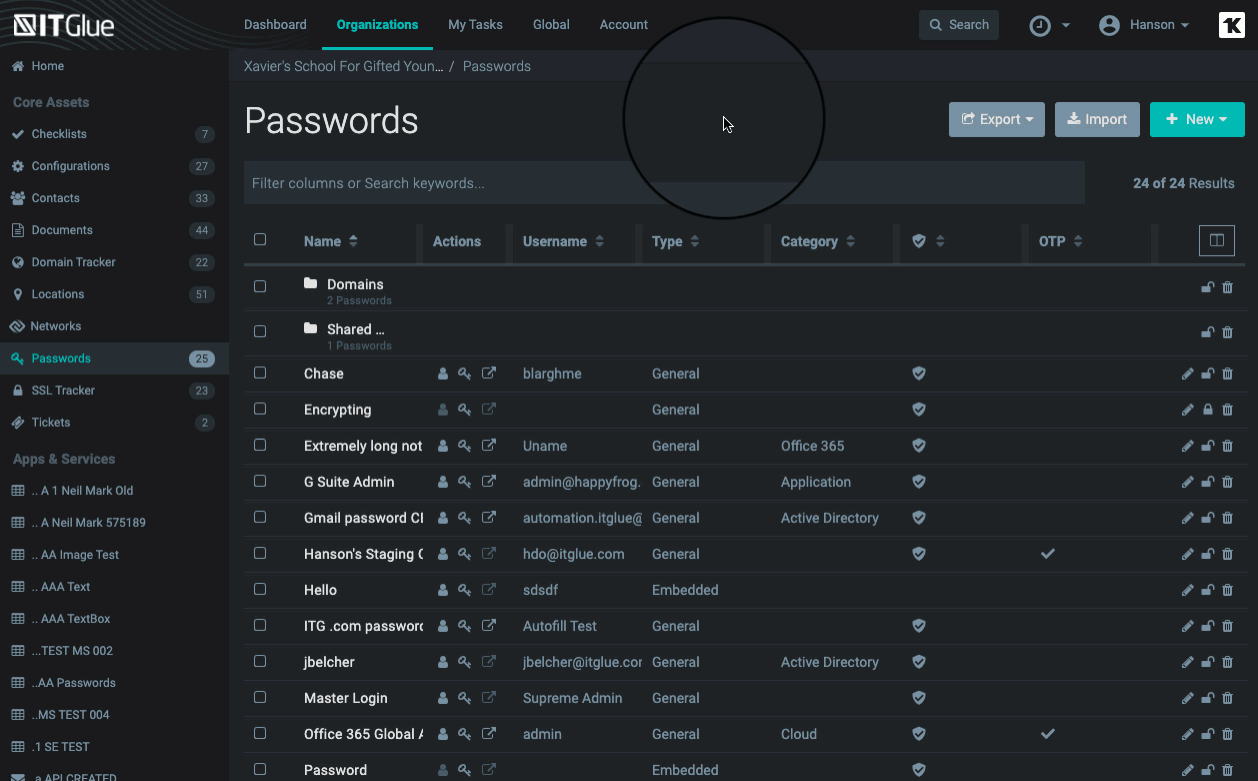Check the G Suite Admin row checkbox

(x=260, y=481)
